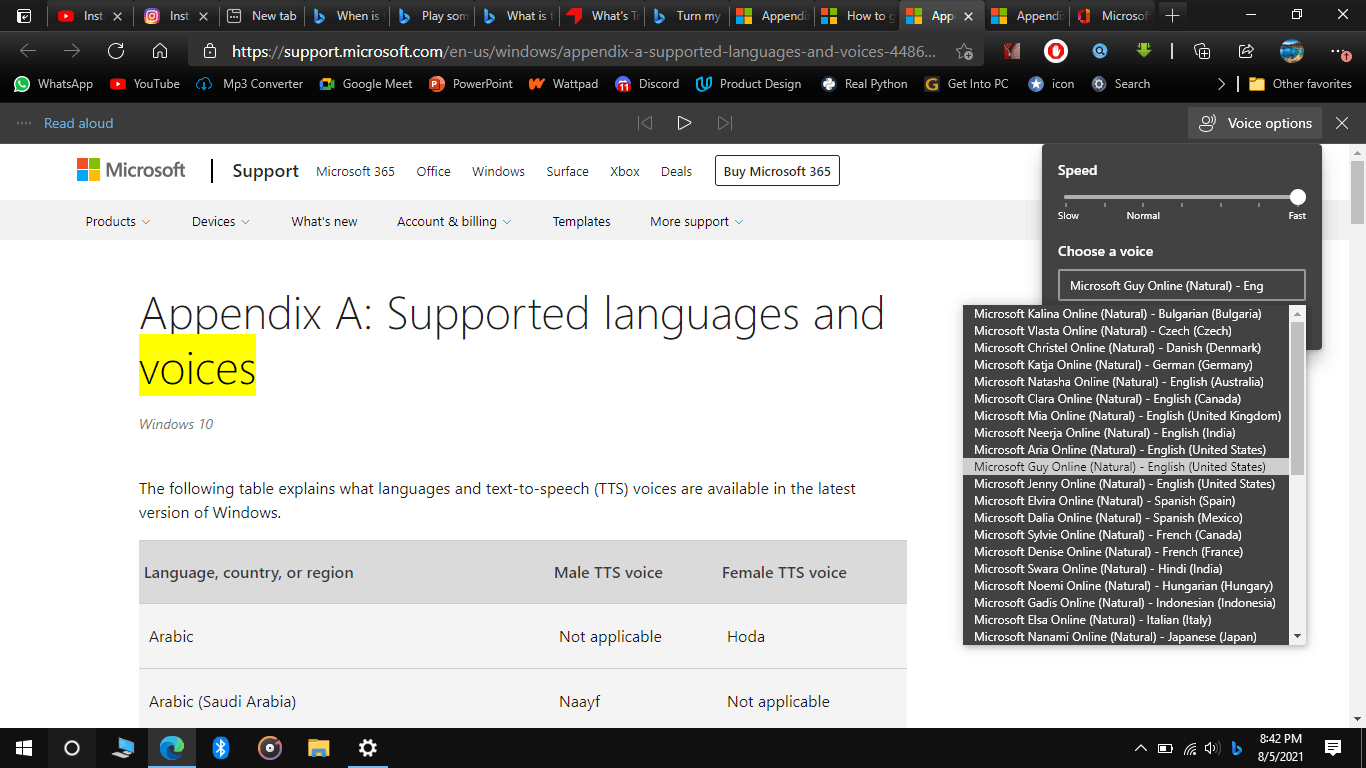Click the Share icon in toolbar
This screenshot has height=768, width=1366.
click(x=1246, y=51)
